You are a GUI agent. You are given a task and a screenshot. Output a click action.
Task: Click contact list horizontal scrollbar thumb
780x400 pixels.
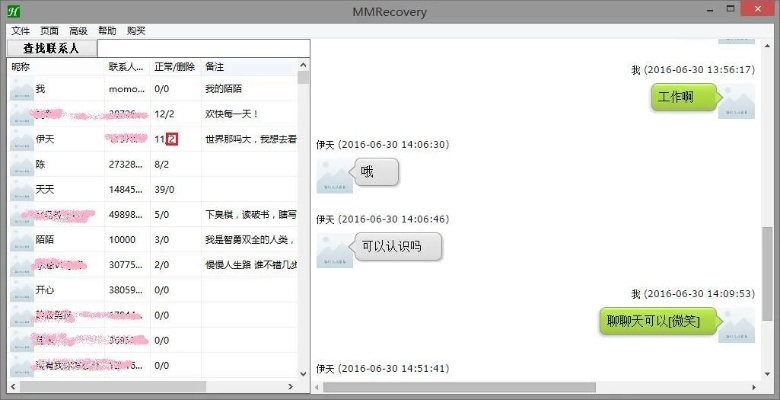[112, 387]
